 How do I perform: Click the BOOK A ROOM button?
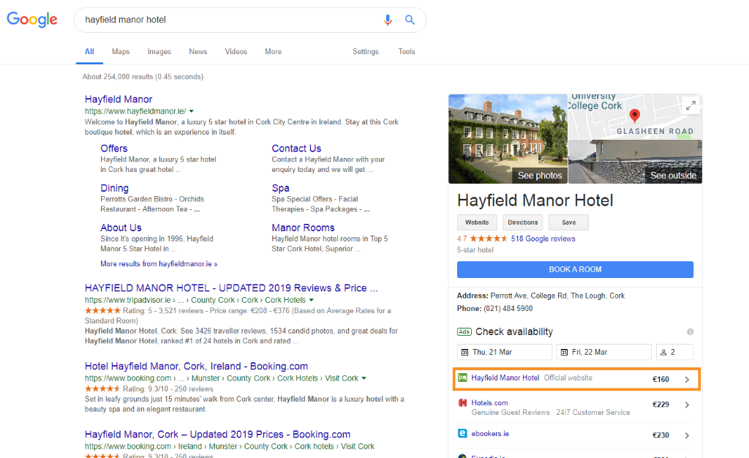575,270
